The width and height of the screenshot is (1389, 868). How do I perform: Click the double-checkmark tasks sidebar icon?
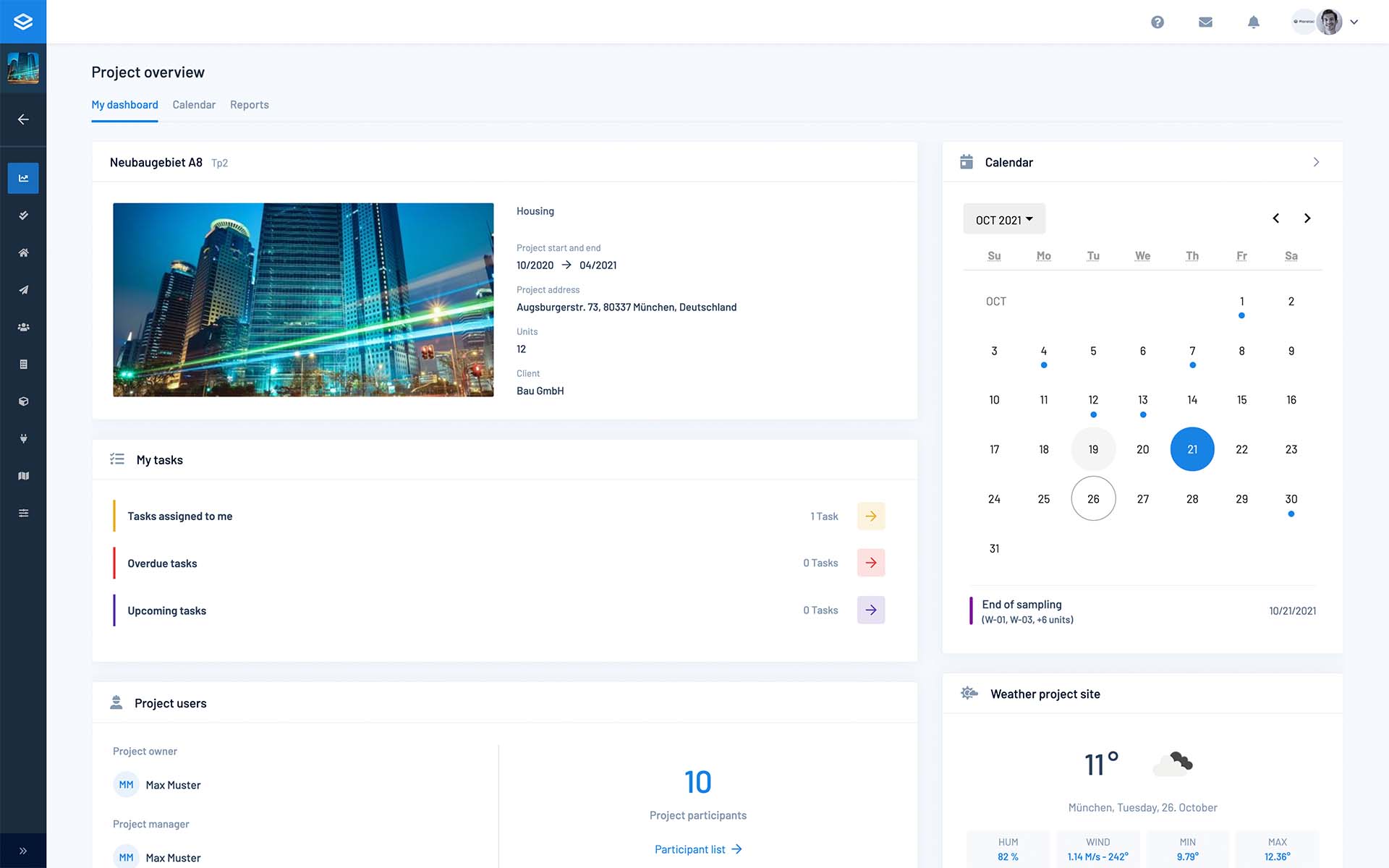coord(23,216)
